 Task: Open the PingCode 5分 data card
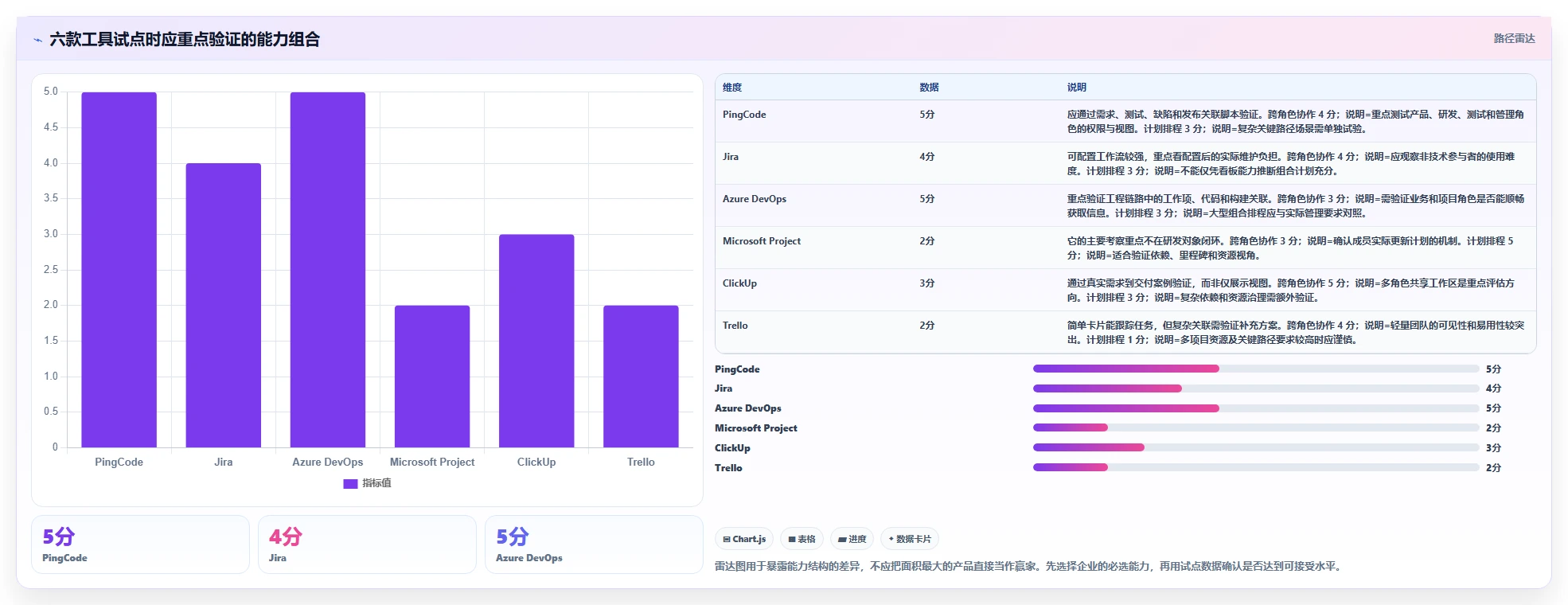pyautogui.click(x=140, y=544)
